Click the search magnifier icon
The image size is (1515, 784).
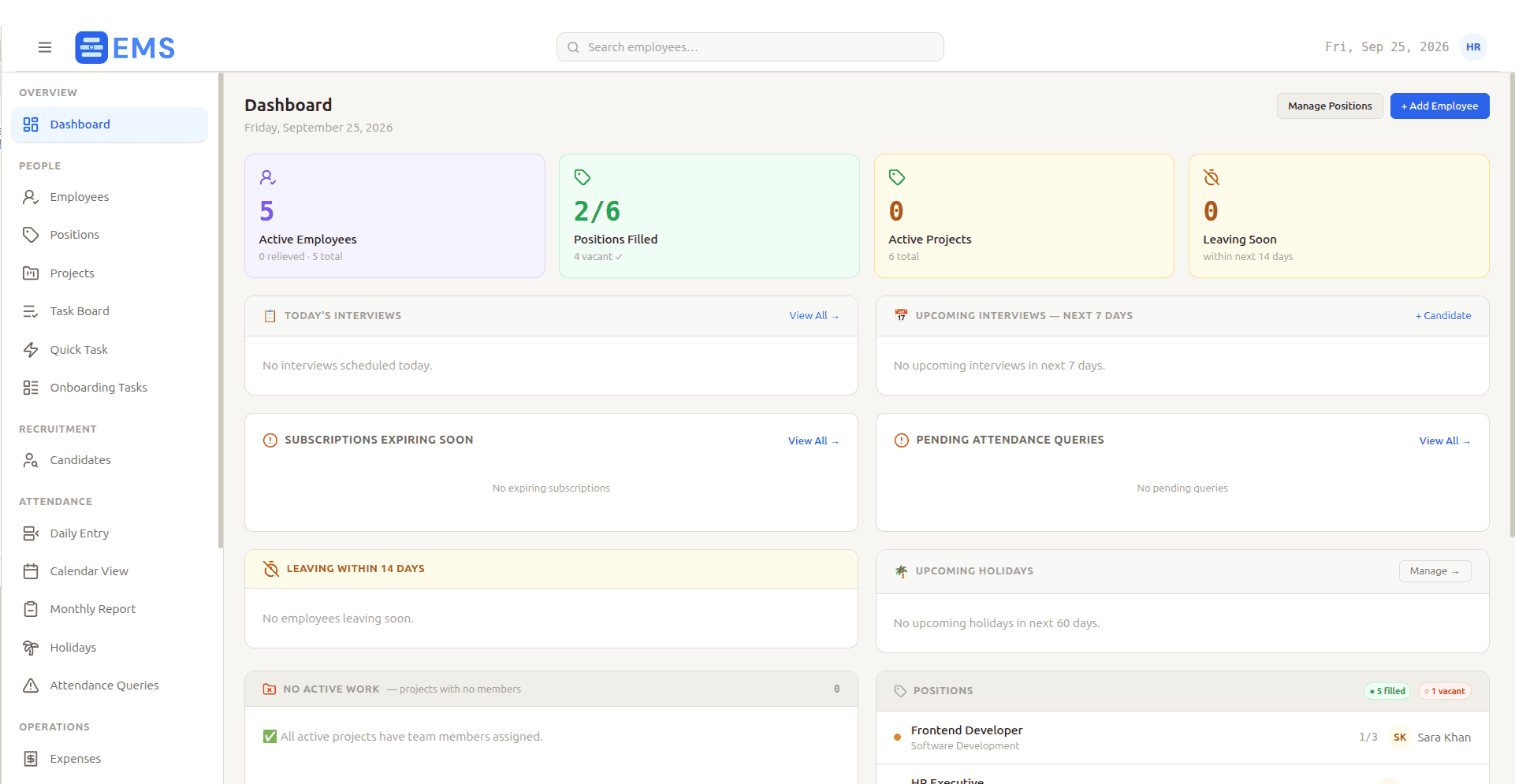573,47
